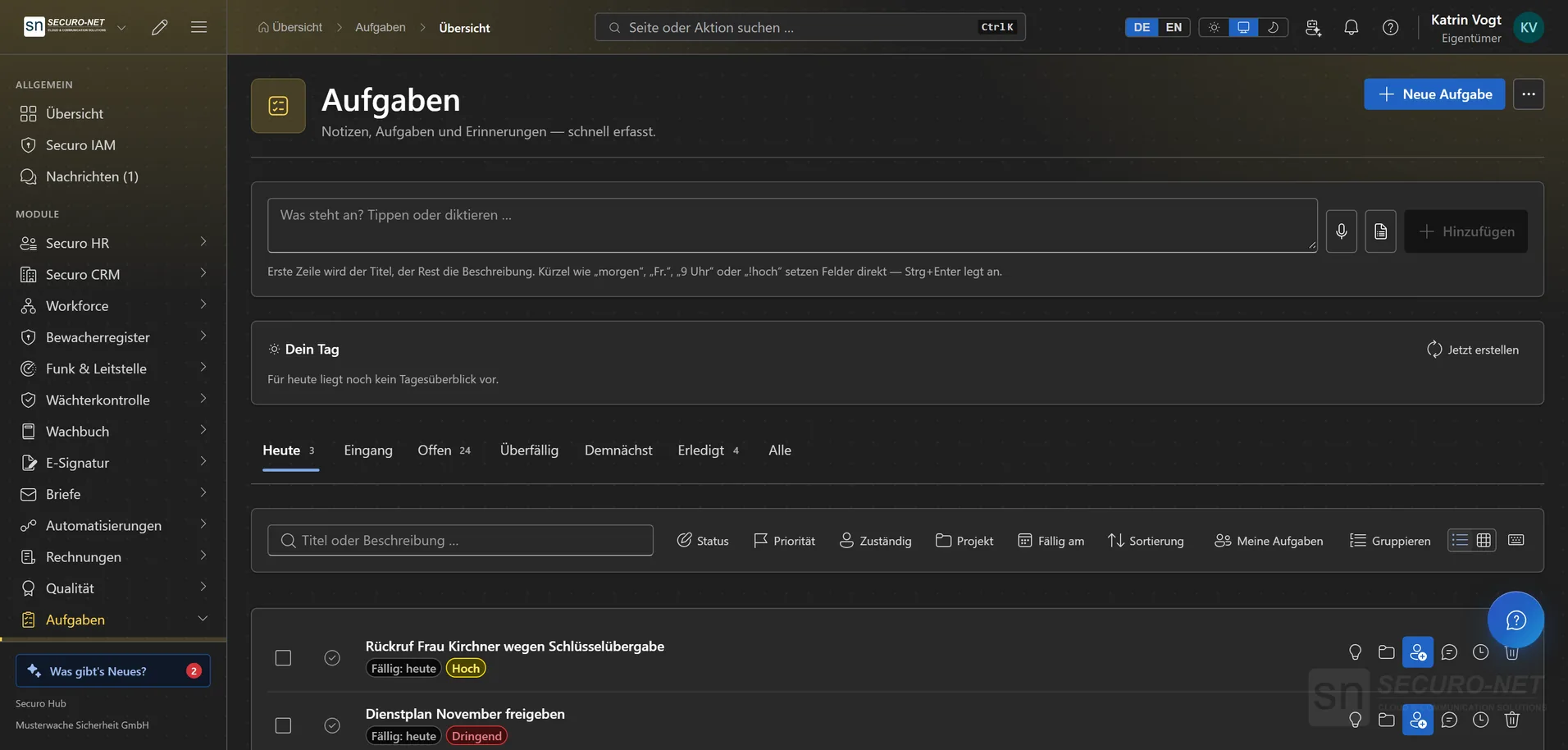Open the three-dots menu next to Neue Aufgabe
This screenshot has width=1568, height=750.
click(x=1529, y=94)
